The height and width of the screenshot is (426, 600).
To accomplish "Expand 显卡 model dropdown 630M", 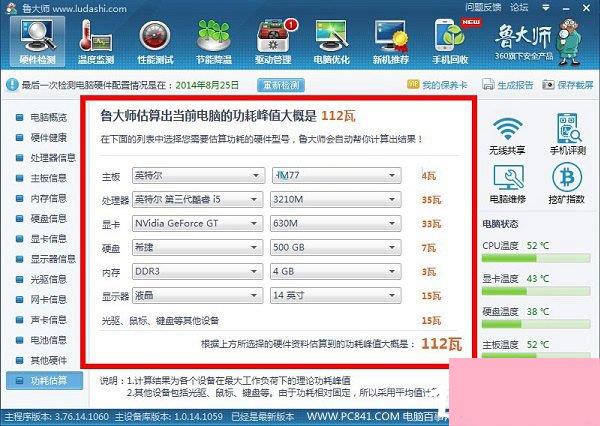I will pos(336,224).
